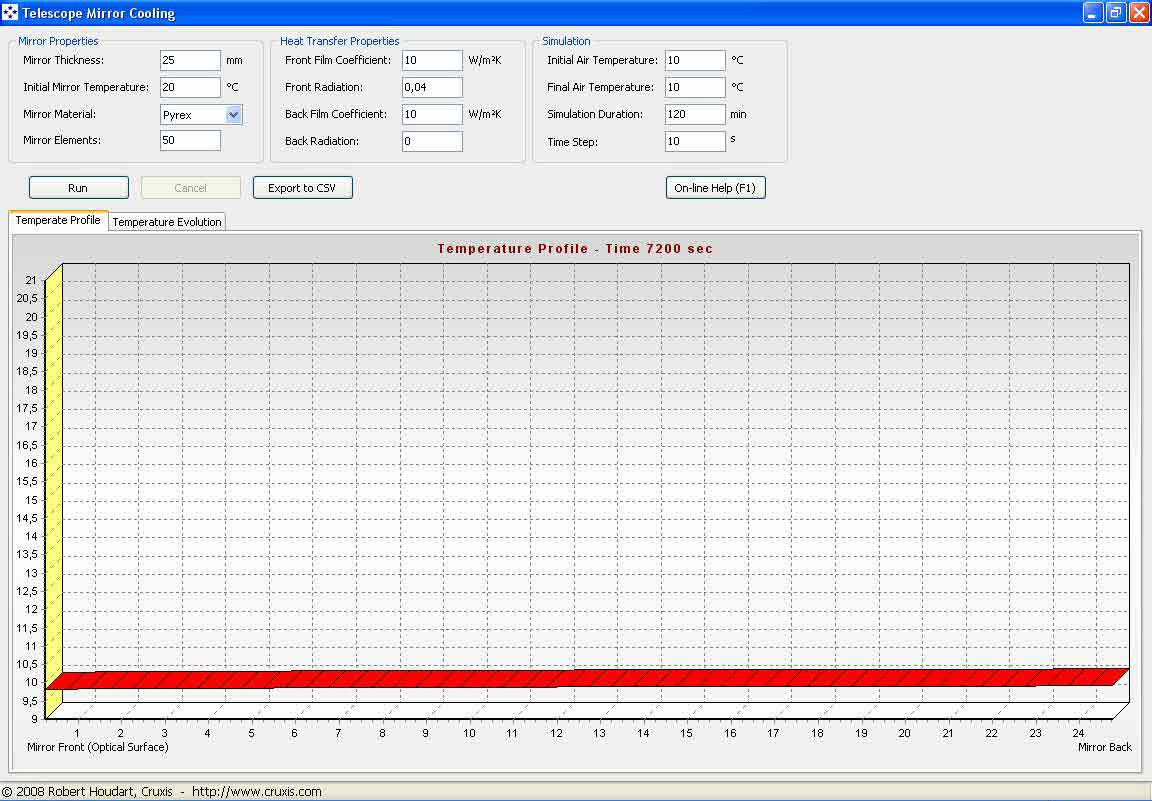Export results with Export to CSV
1152x801 pixels.
pyautogui.click(x=302, y=188)
